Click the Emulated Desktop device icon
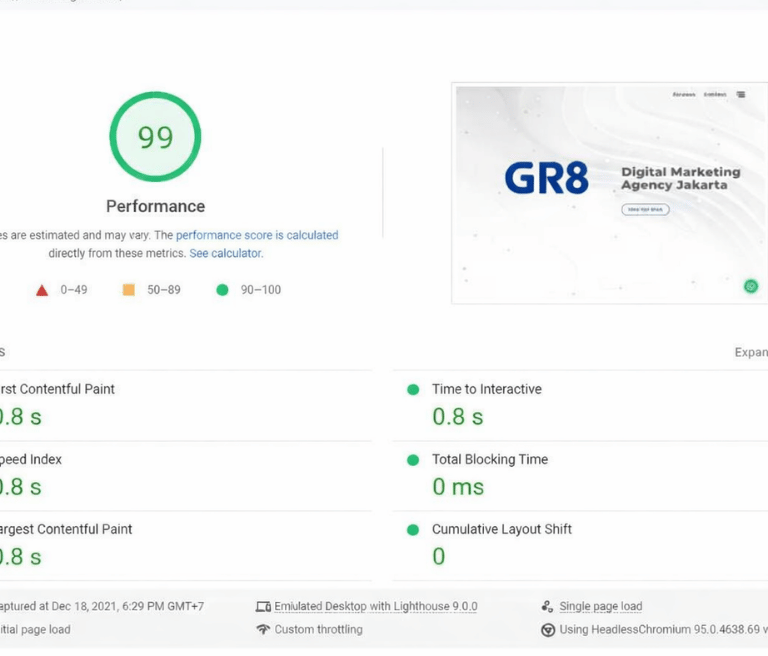 click(263, 607)
